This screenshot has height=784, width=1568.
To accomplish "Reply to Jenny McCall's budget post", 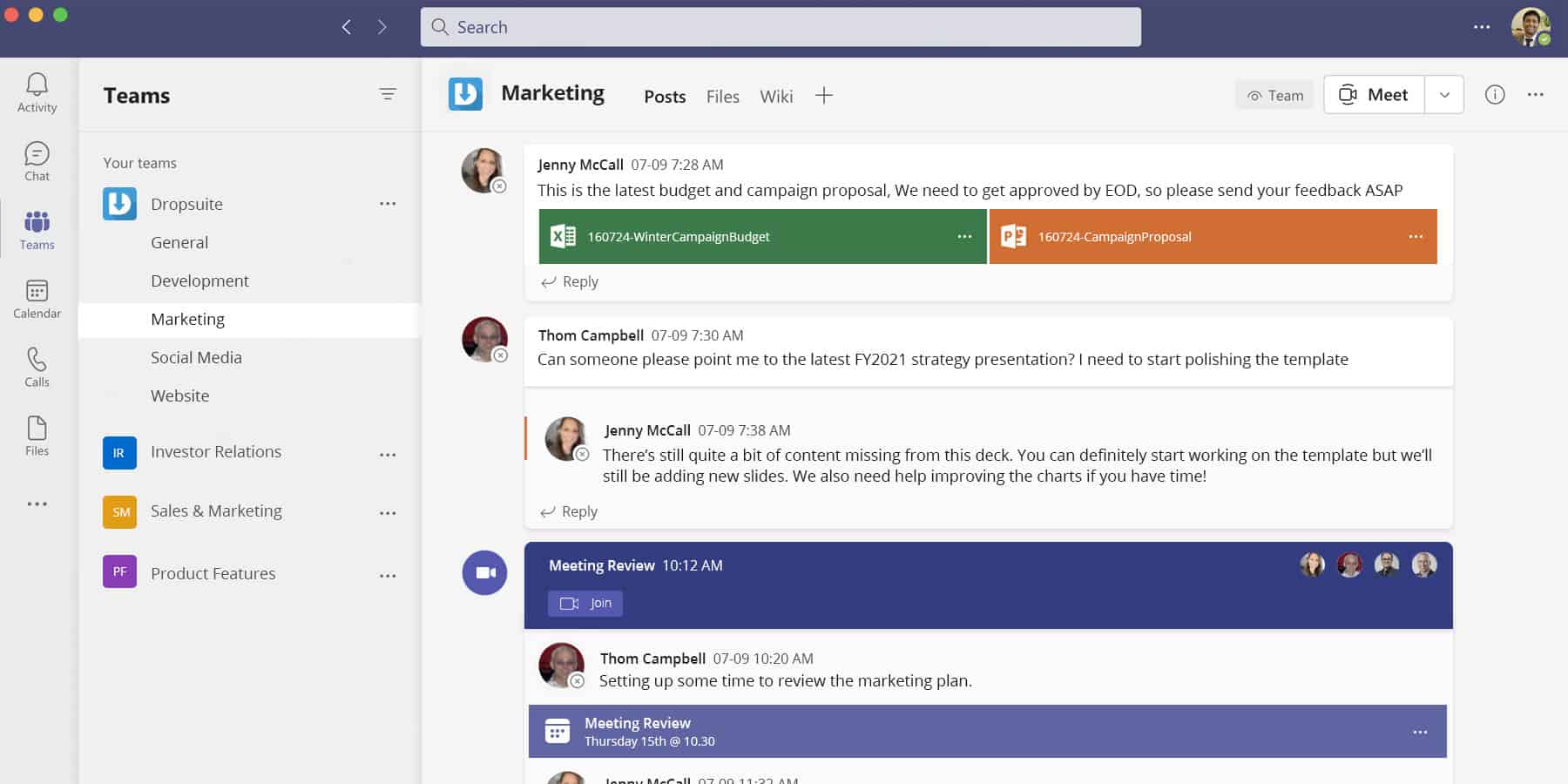I will coord(570,281).
